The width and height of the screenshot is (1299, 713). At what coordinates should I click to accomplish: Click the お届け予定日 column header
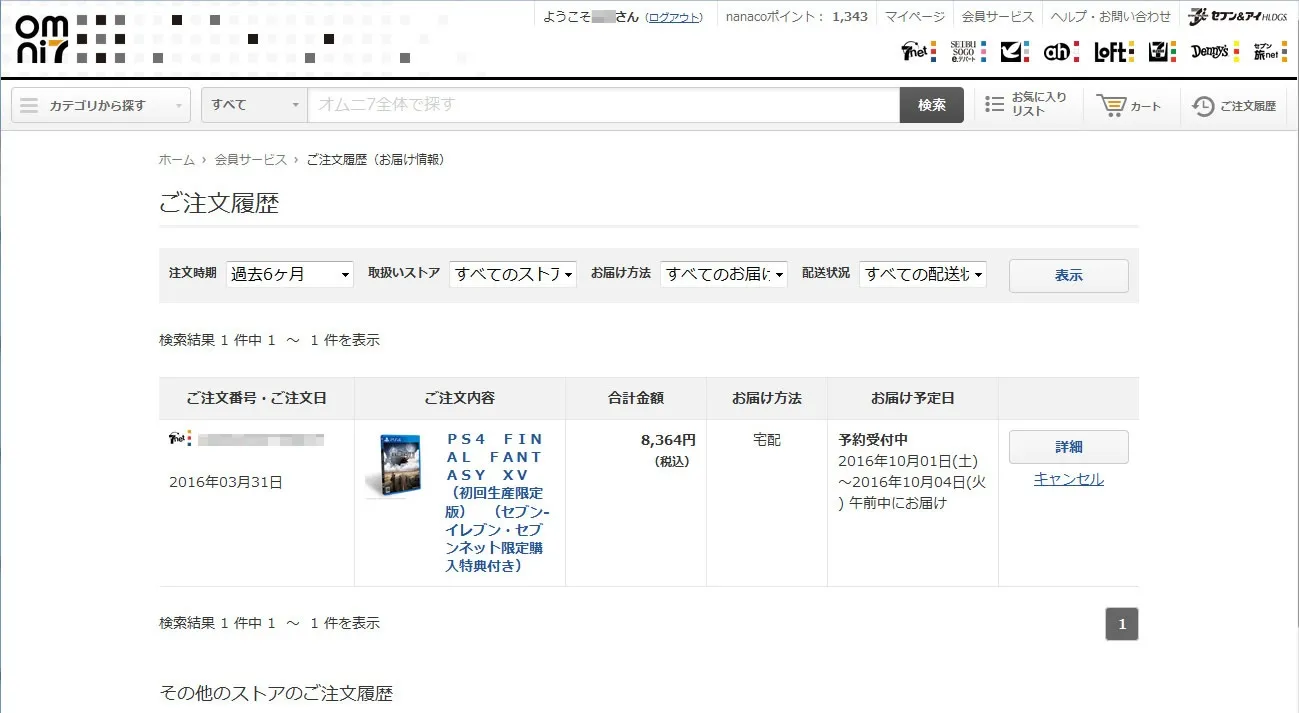point(913,398)
